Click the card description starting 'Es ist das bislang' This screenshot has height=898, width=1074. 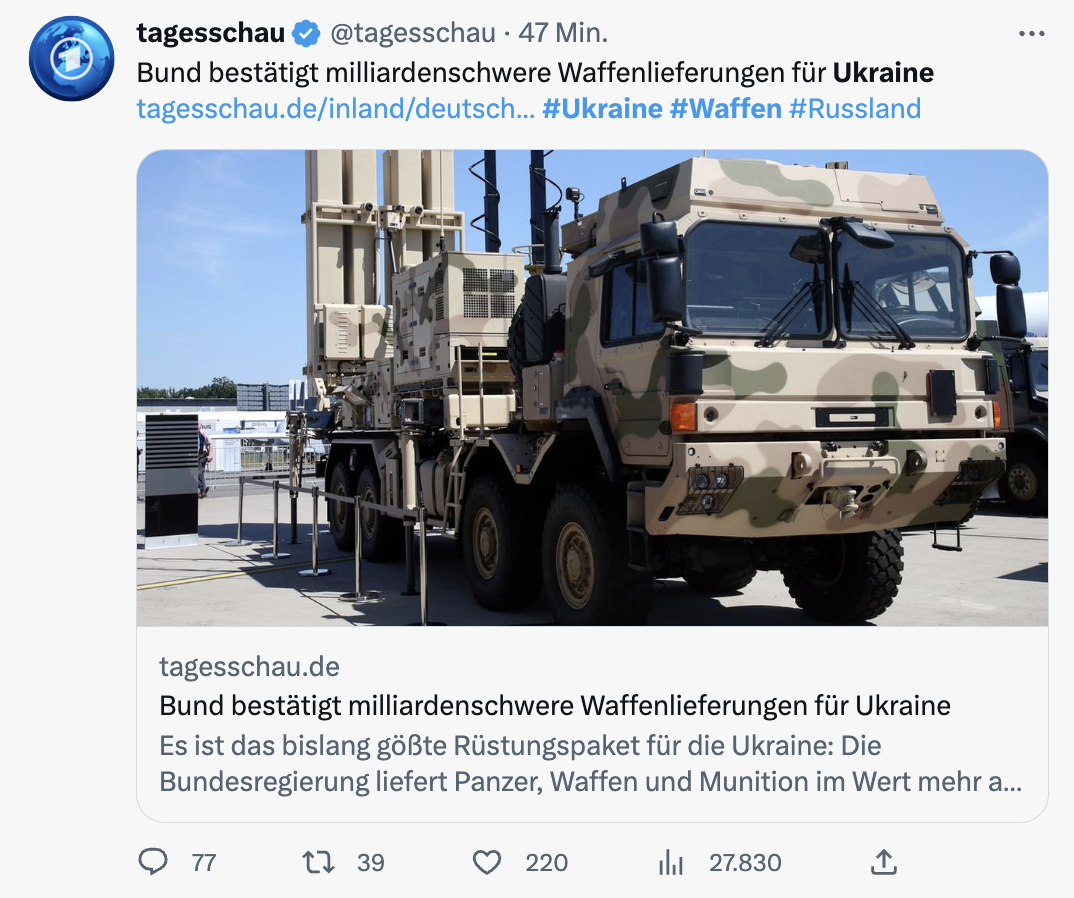[x=590, y=764]
